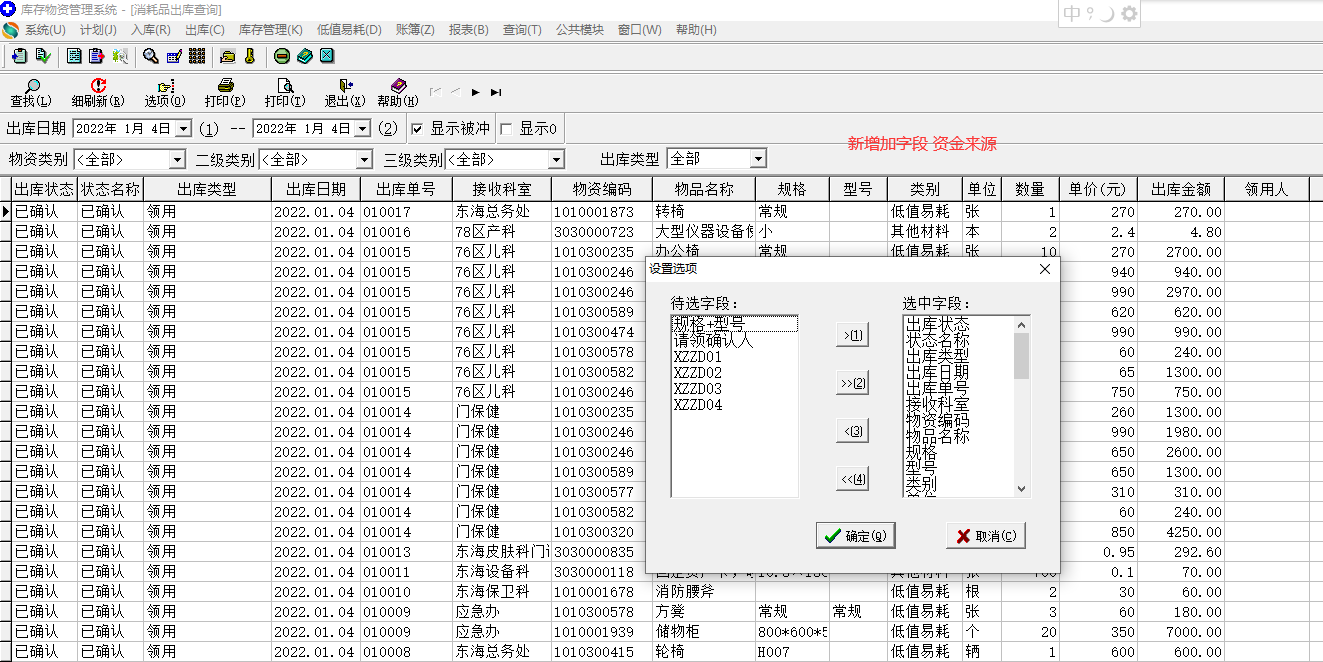Select 规格+型号 in 待选字段 list
This screenshot has height=662, width=1323.
pyautogui.click(x=735, y=324)
